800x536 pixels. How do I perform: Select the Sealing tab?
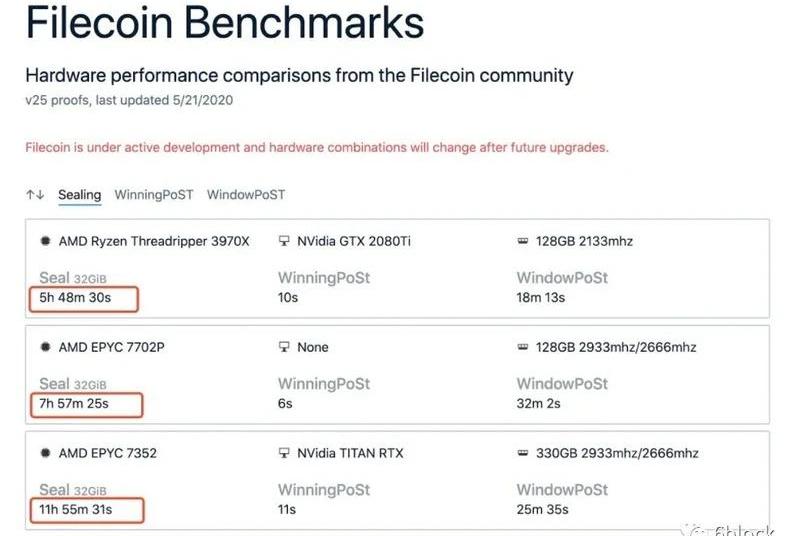pyautogui.click(x=79, y=195)
